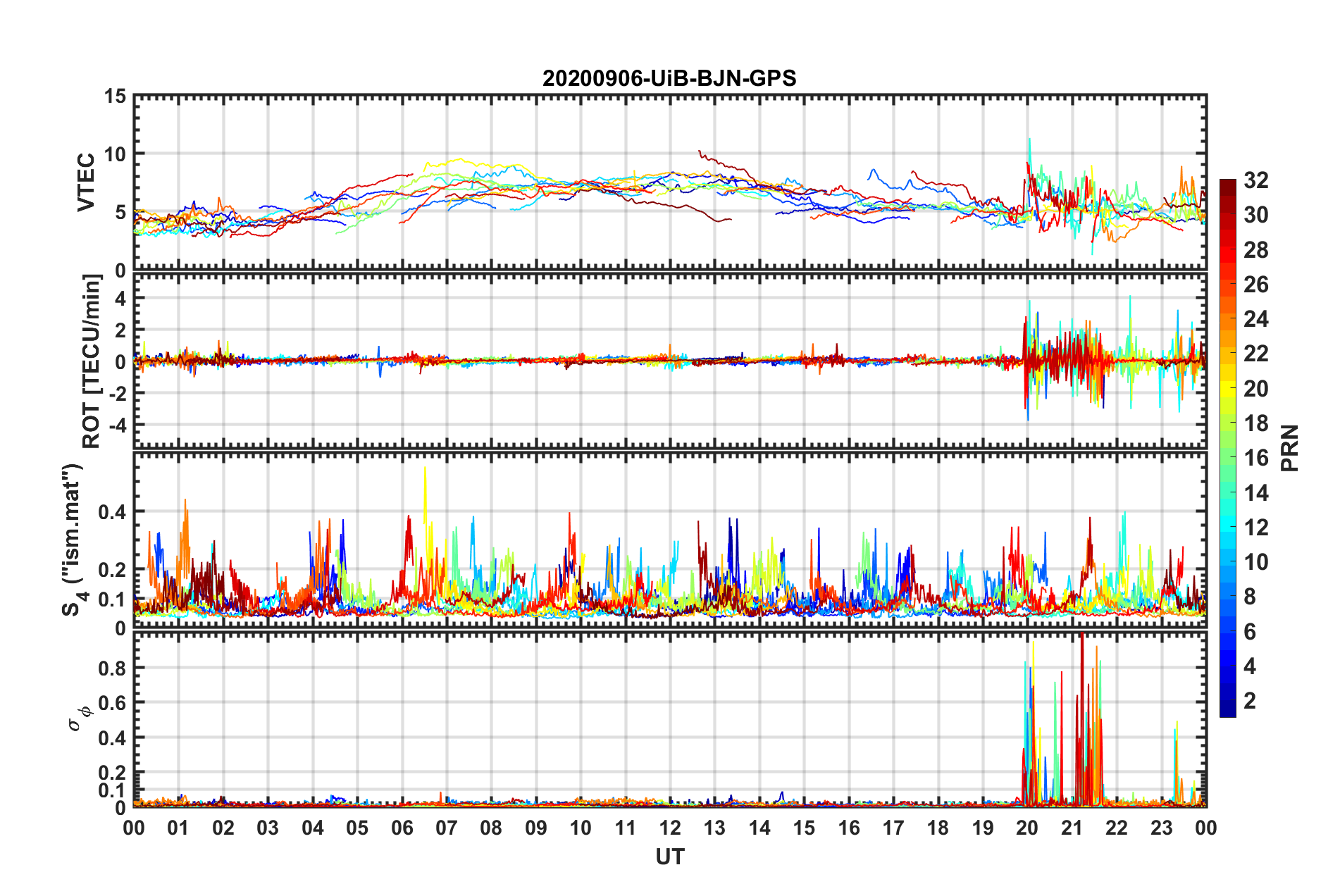The image size is (1340, 896).
Task: Click the 0.4 tick on S4 axis
Action: pyautogui.click(x=111, y=512)
